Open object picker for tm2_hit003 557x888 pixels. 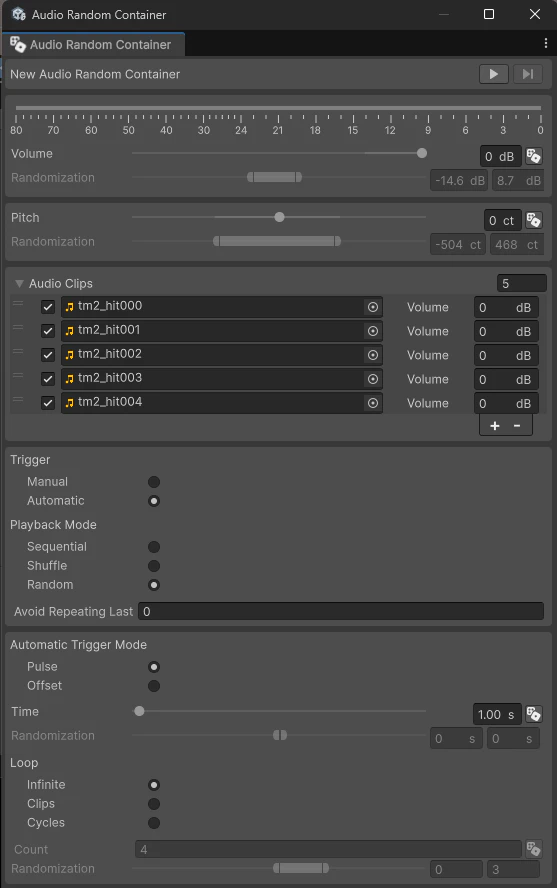[x=372, y=379]
